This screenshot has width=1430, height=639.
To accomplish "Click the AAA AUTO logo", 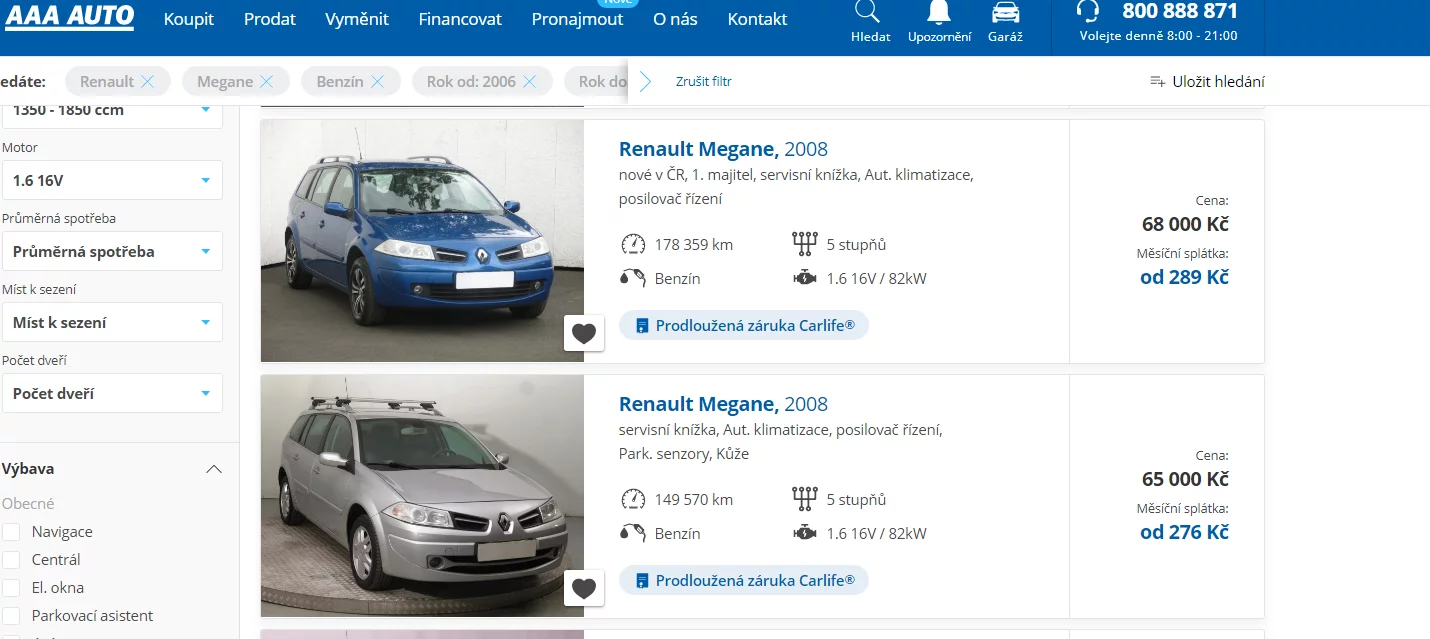I will (68, 15).
